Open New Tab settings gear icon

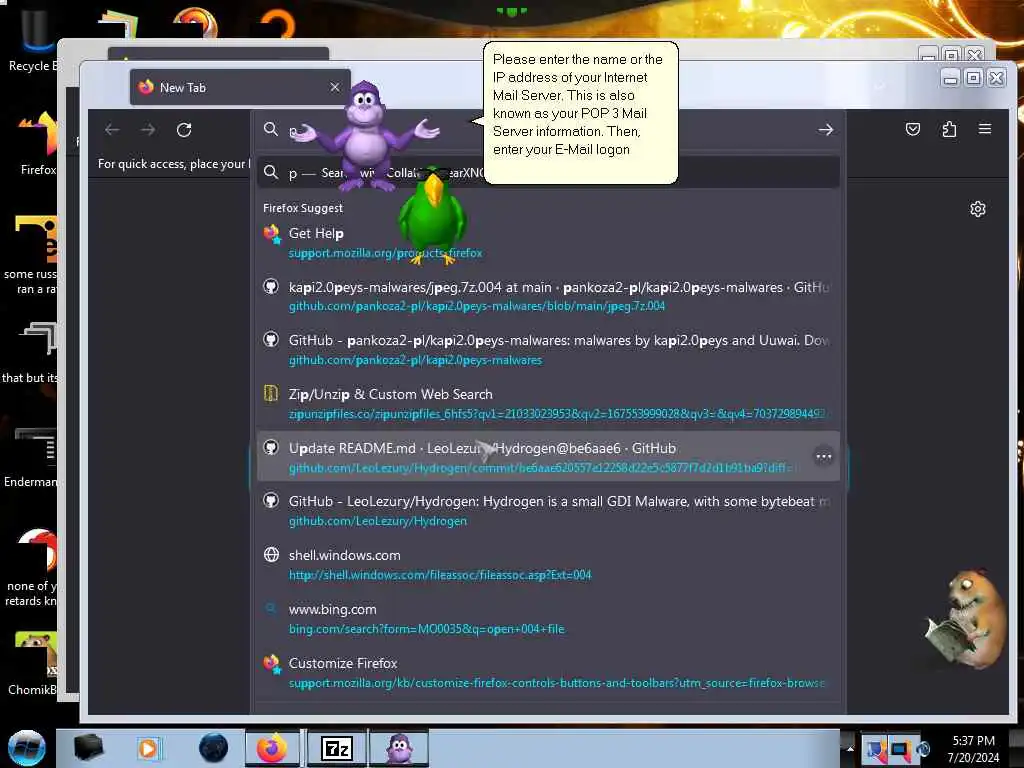click(978, 209)
